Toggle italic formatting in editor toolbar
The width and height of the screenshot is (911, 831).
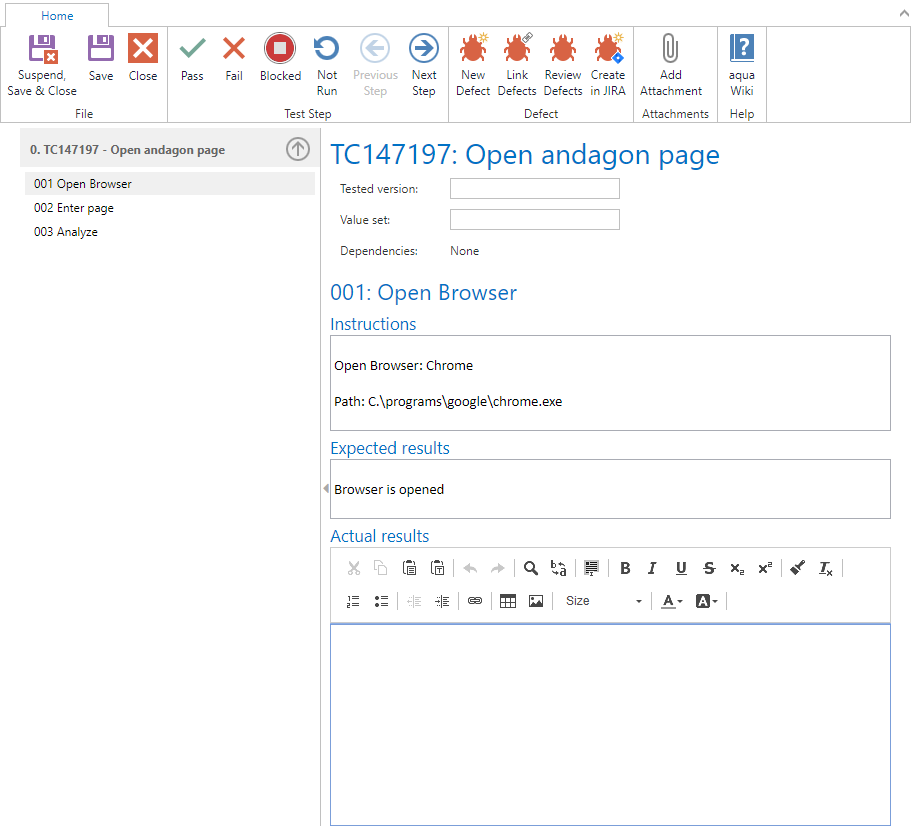click(x=652, y=568)
